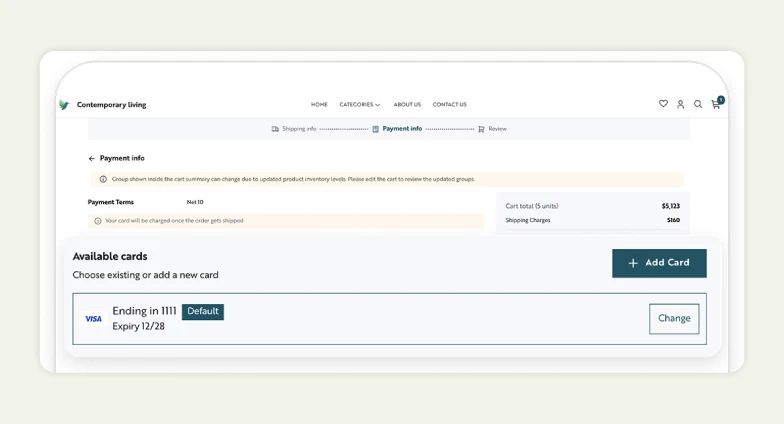784x424 pixels.
Task: Click Choose existing or add a new card
Action: click(x=146, y=275)
